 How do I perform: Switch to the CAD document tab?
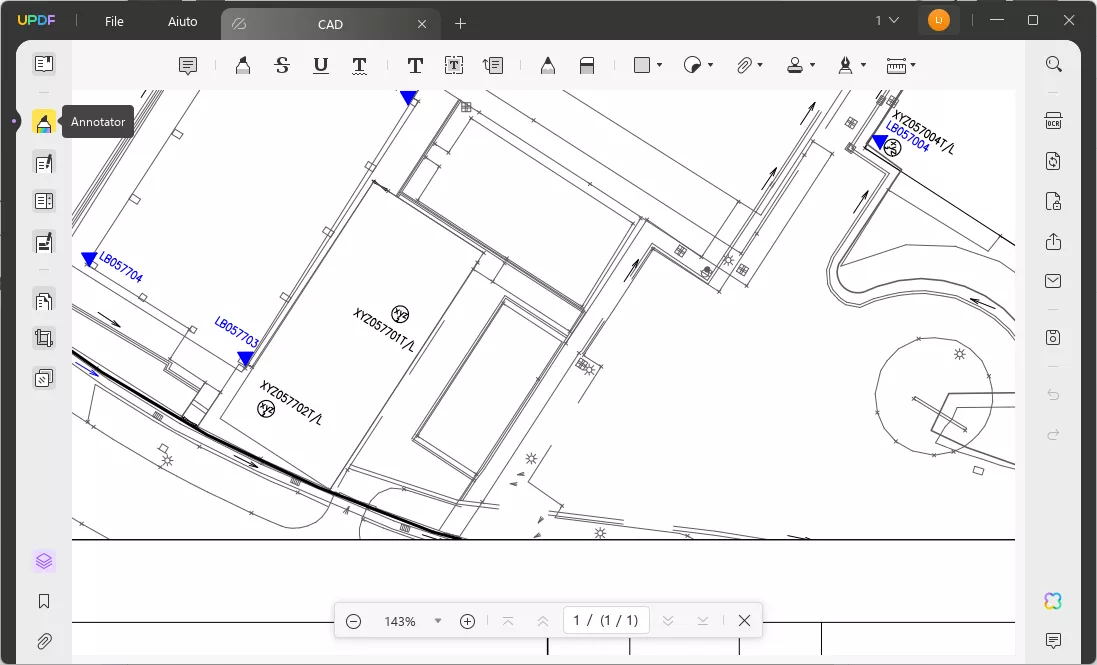(x=330, y=24)
